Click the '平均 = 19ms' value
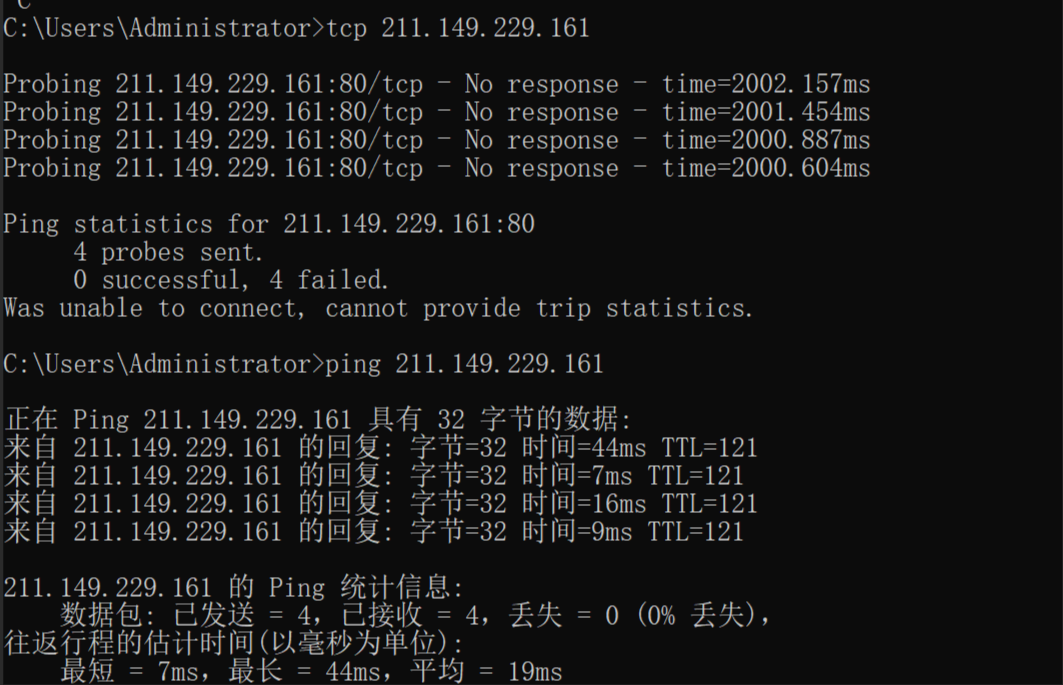 tap(487, 671)
